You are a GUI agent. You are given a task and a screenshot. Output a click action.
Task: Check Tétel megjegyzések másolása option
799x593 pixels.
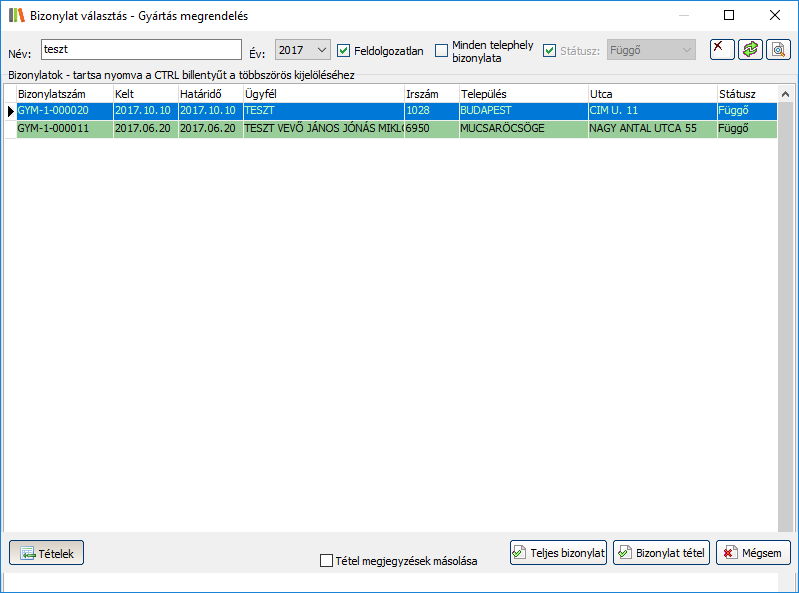326,561
